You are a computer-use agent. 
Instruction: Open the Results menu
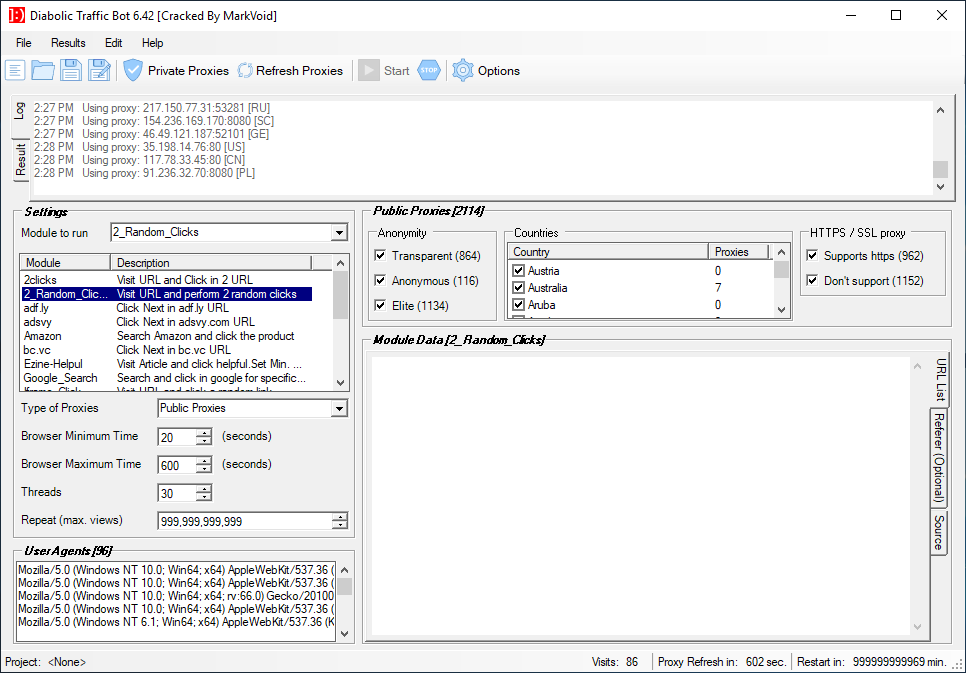68,43
